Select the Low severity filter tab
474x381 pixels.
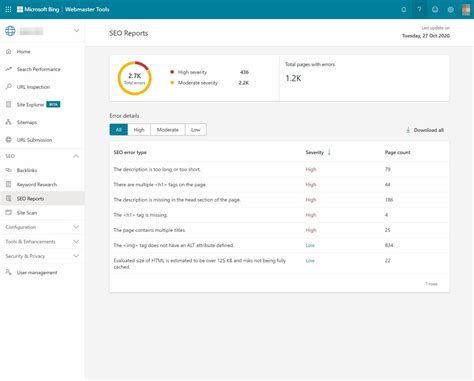coord(196,130)
